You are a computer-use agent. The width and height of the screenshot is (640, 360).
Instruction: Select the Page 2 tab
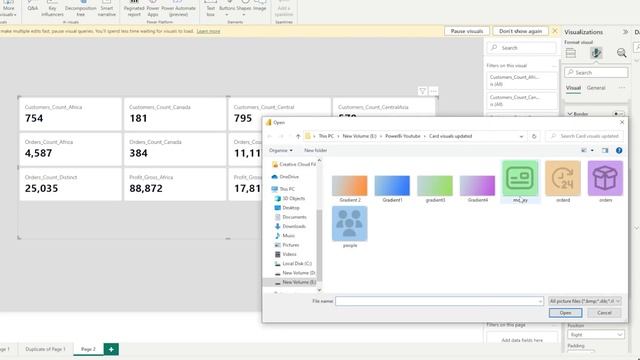click(88, 349)
